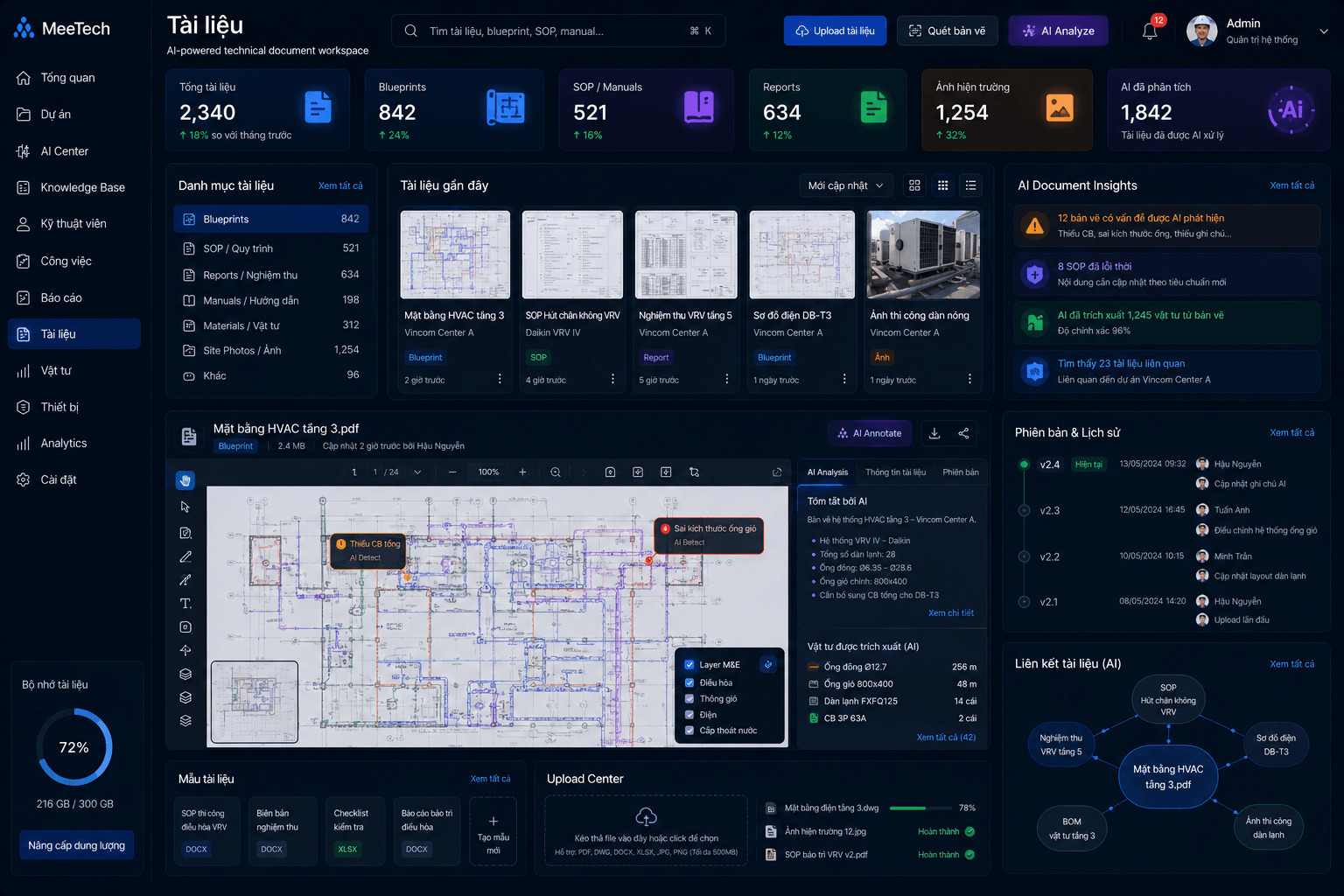Viewport: 1344px width, 896px height.
Task: Open more options for Nghiệm thu VRV tầng 5 card
Action: pyautogui.click(x=726, y=379)
